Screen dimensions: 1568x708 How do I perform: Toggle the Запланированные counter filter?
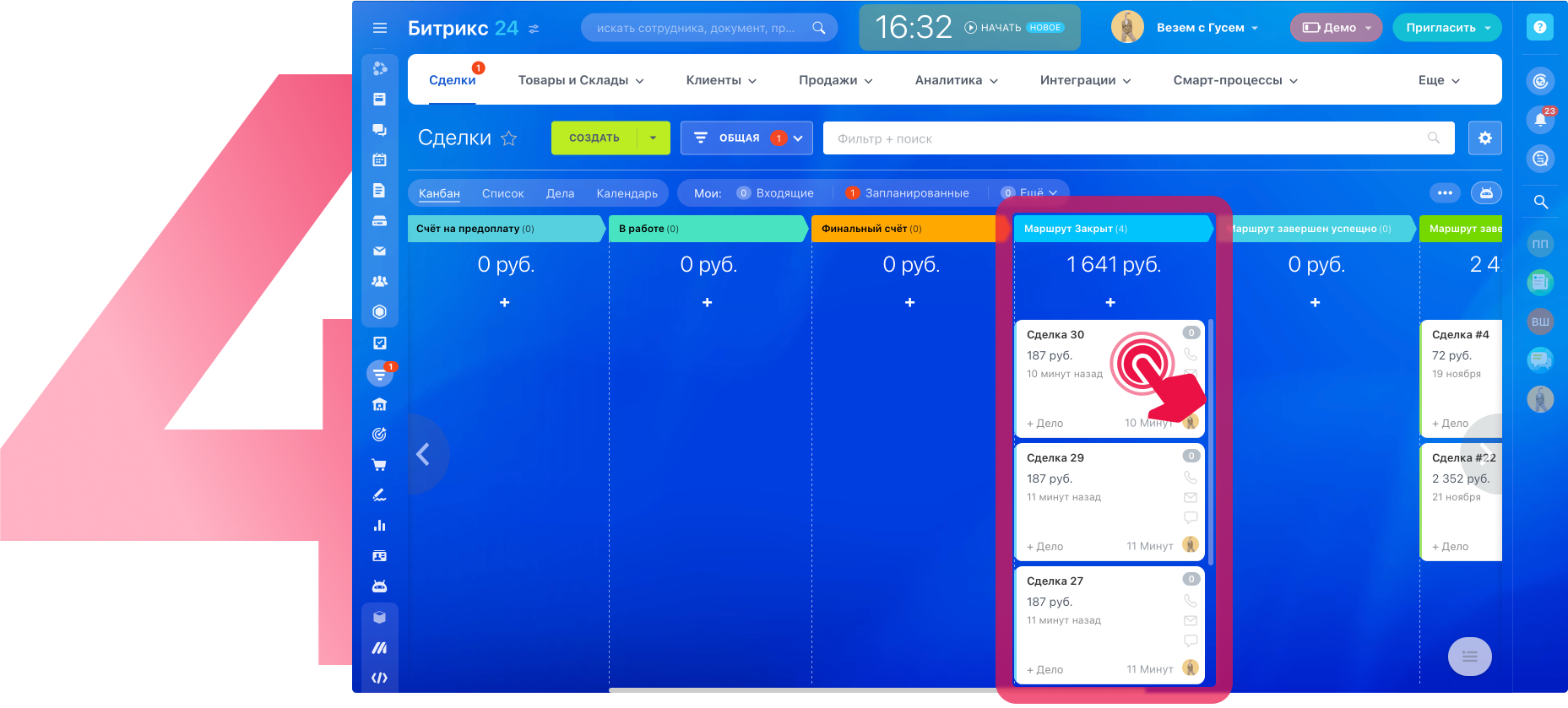coord(908,193)
